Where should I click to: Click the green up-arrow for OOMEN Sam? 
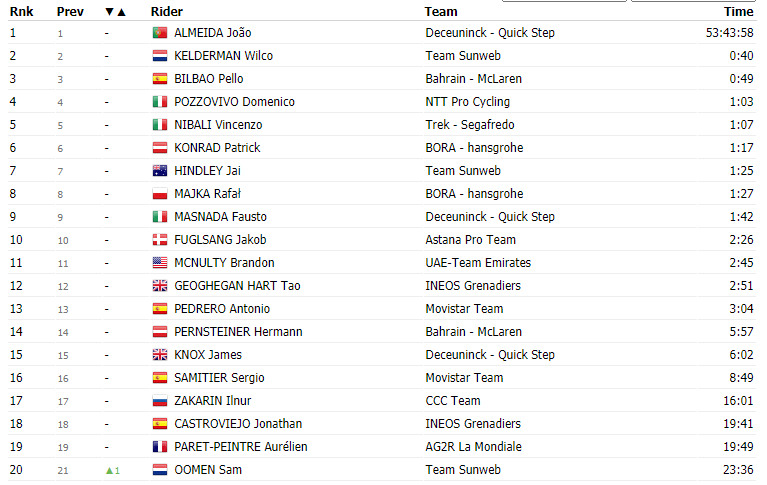coord(109,470)
